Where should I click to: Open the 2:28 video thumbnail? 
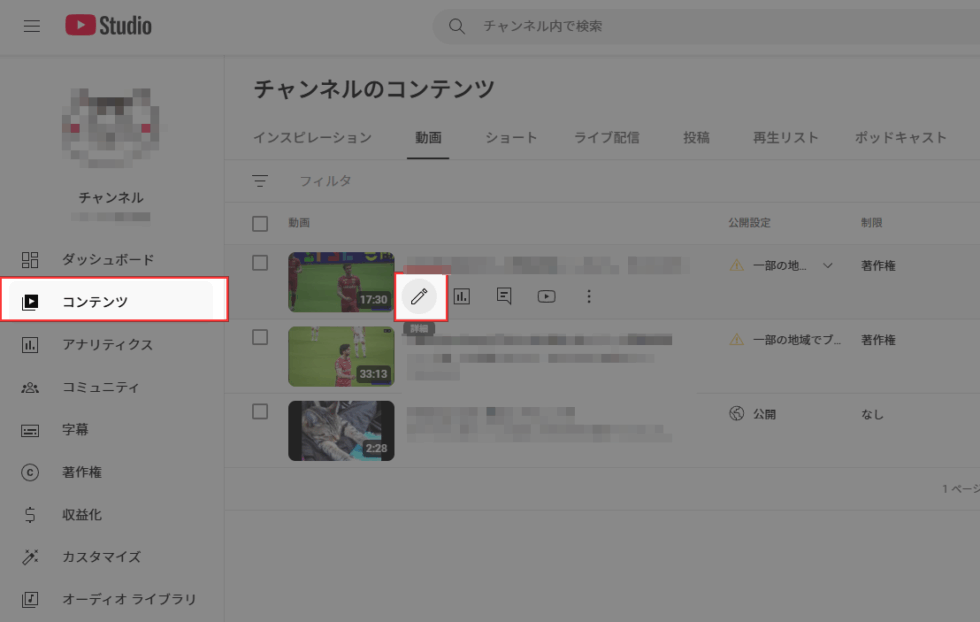click(x=341, y=430)
